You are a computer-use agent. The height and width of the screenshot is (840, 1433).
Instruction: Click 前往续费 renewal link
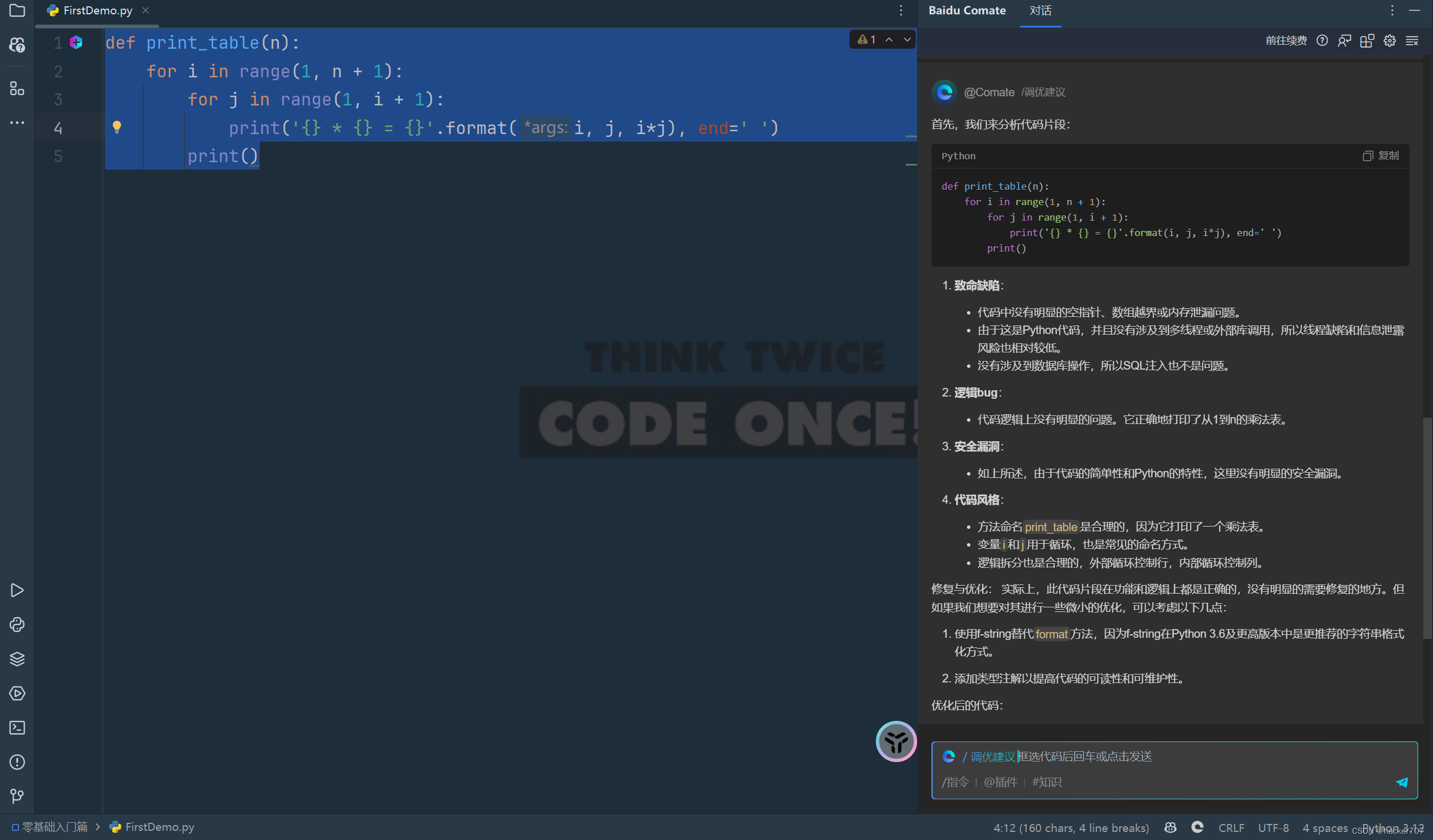click(x=1286, y=41)
